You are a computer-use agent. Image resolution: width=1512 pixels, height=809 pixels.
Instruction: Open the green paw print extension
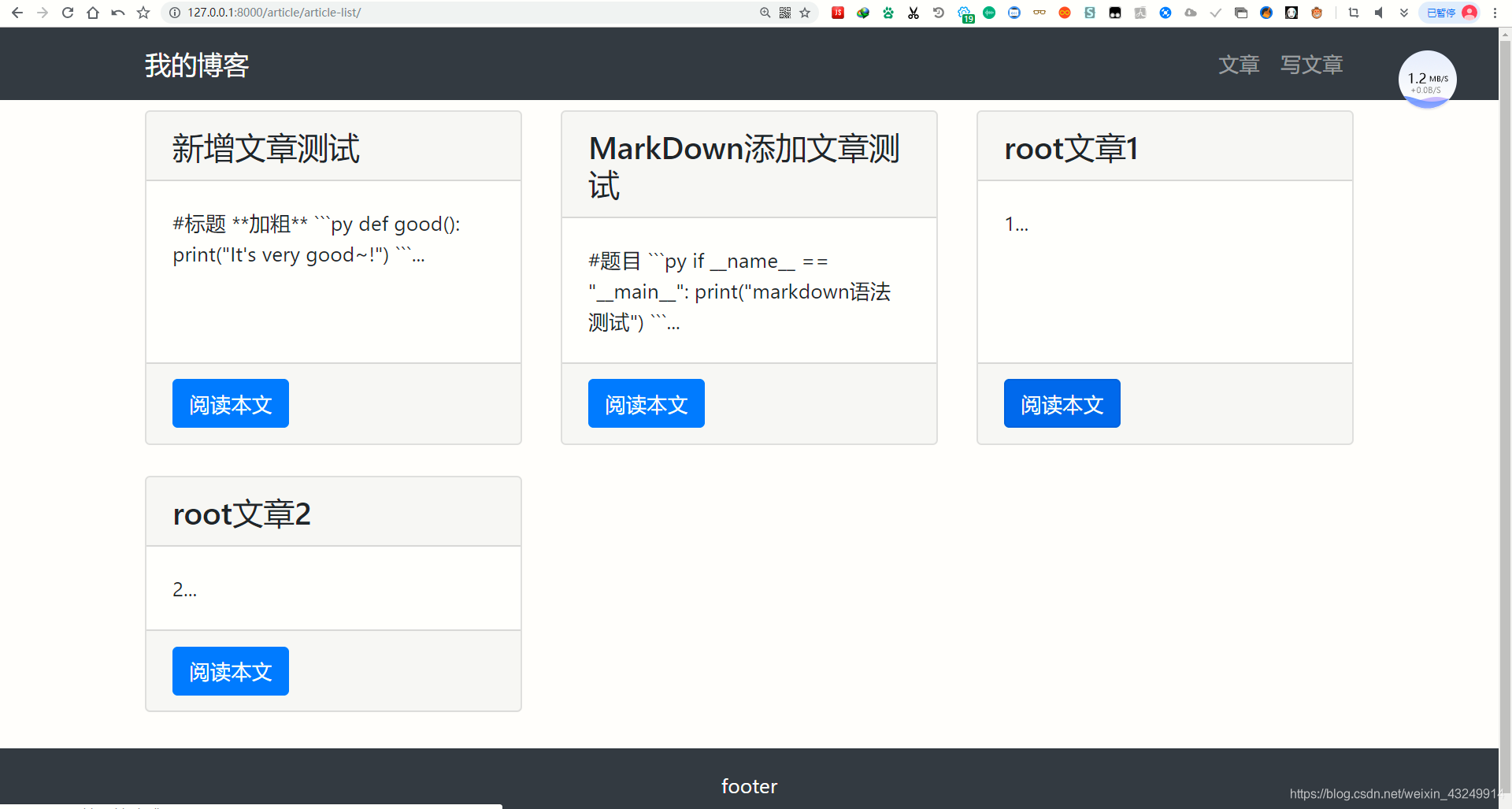[x=888, y=13]
